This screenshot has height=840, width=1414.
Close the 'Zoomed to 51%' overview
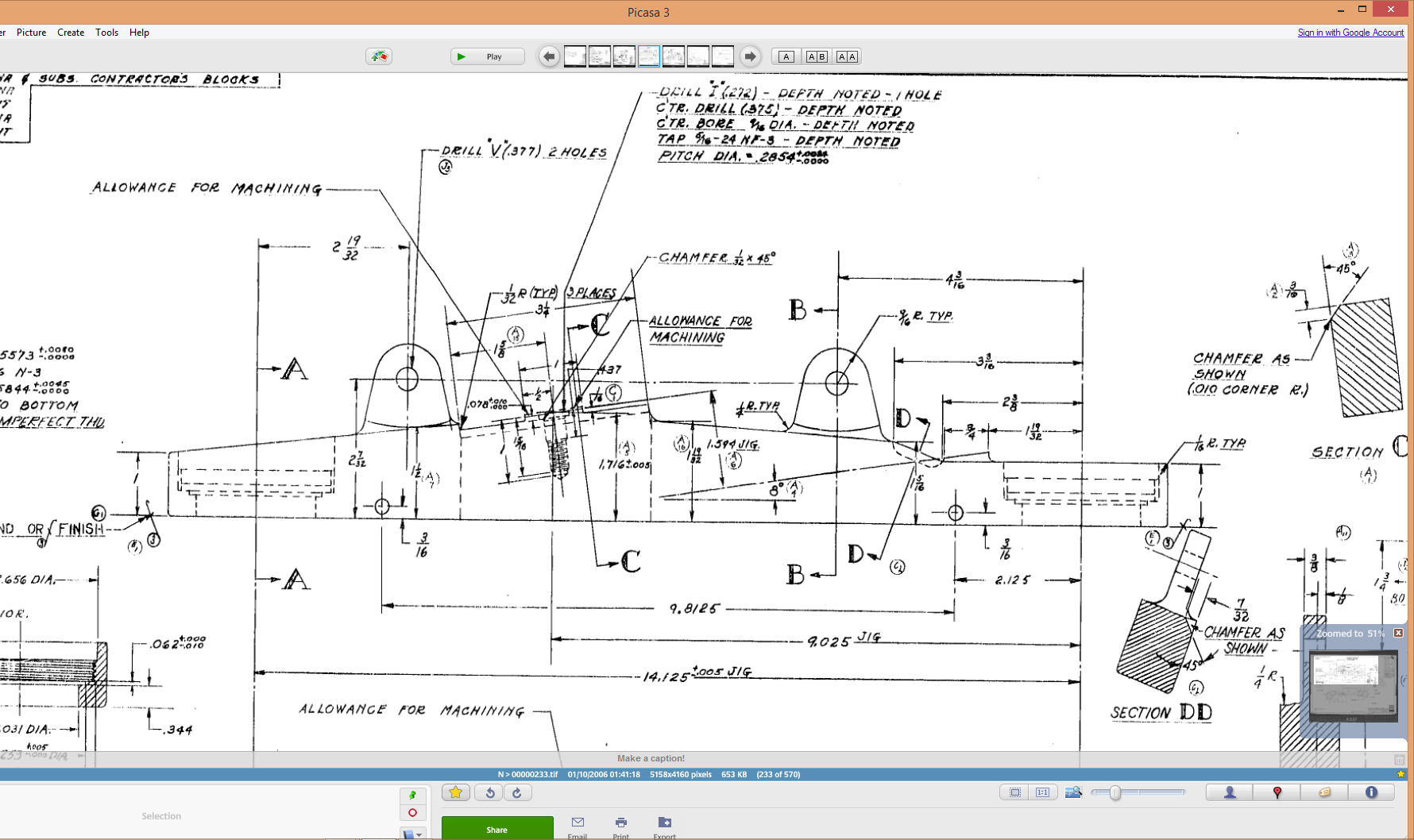[x=1398, y=633]
